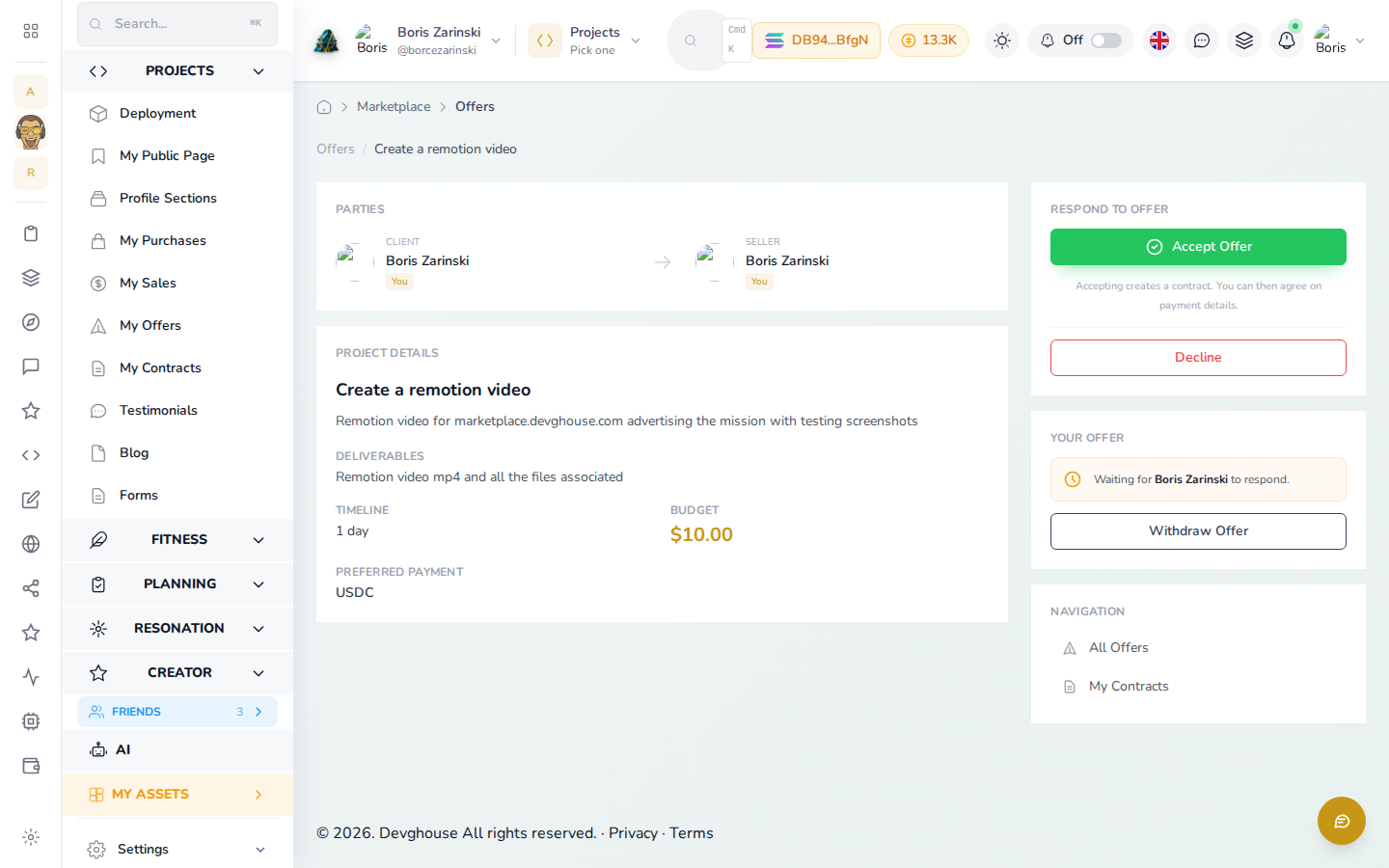Click the Withdraw Offer button
1389x868 pixels.
coord(1198,531)
